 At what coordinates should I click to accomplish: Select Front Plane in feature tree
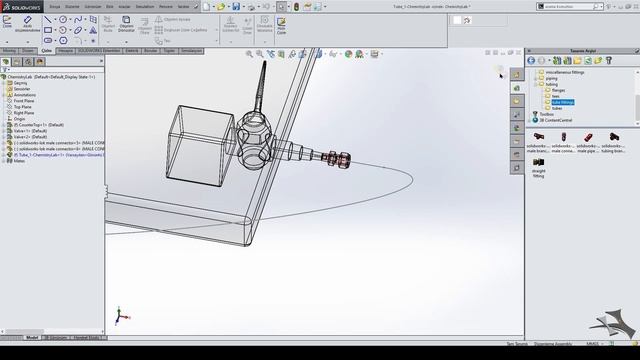24,101
